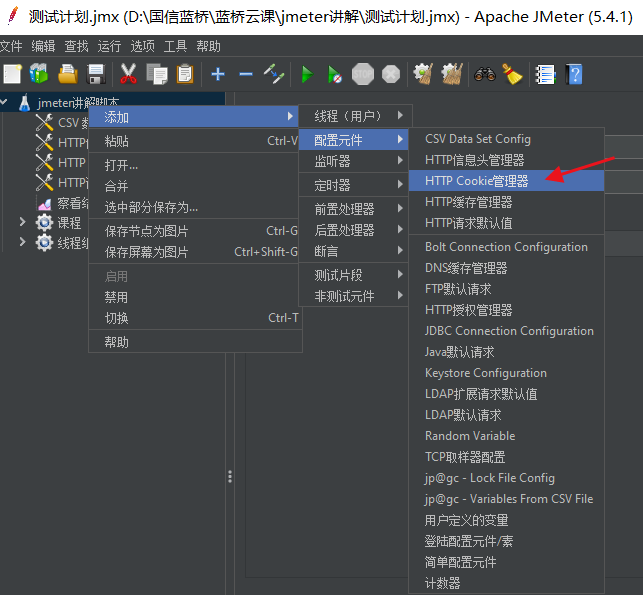The height and width of the screenshot is (595, 643).
Task: Click the Cut scissors icon
Action: point(128,74)
